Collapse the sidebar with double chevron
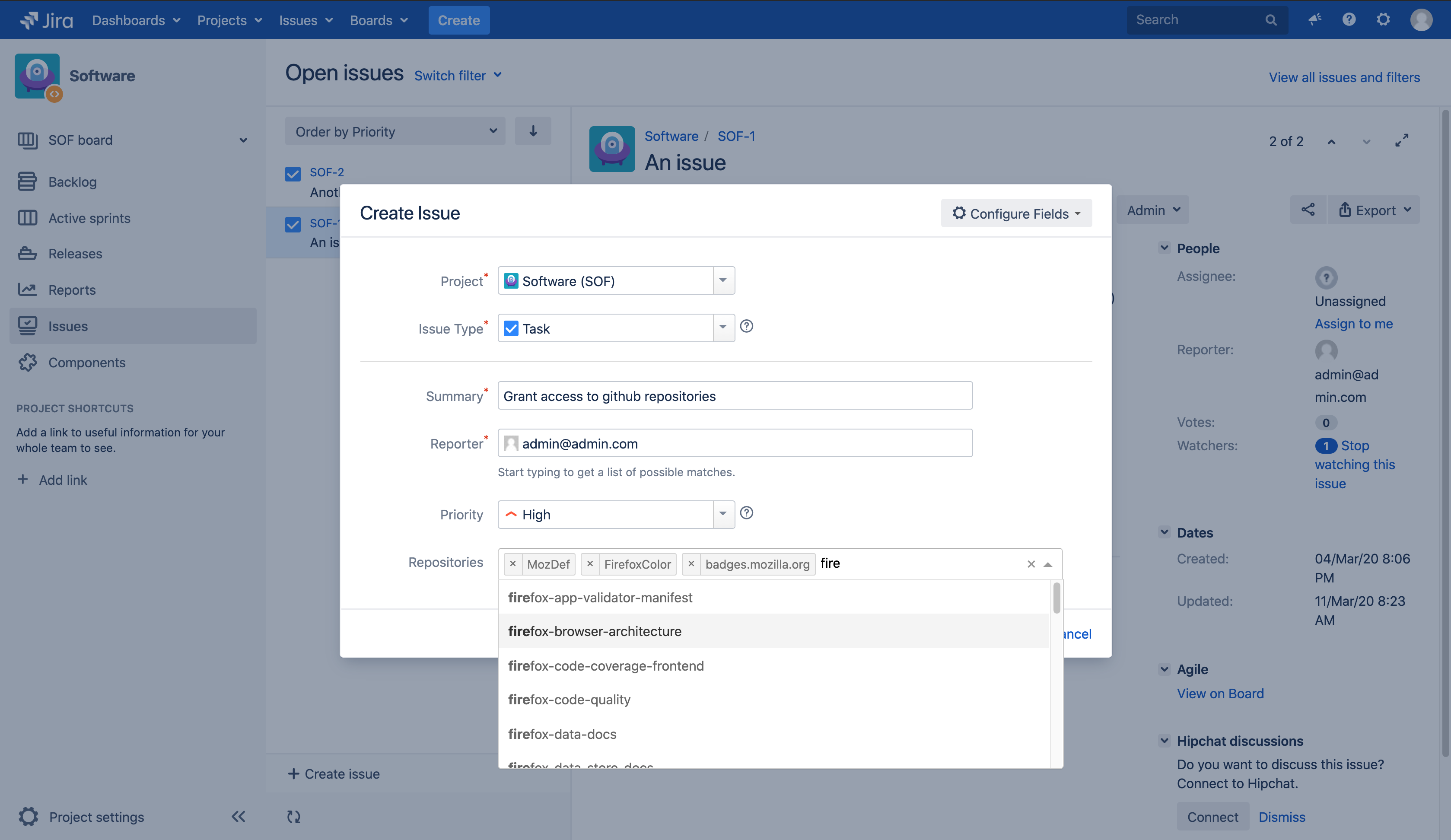Viewport: 1451px width, 840px height. click(238, 816)
